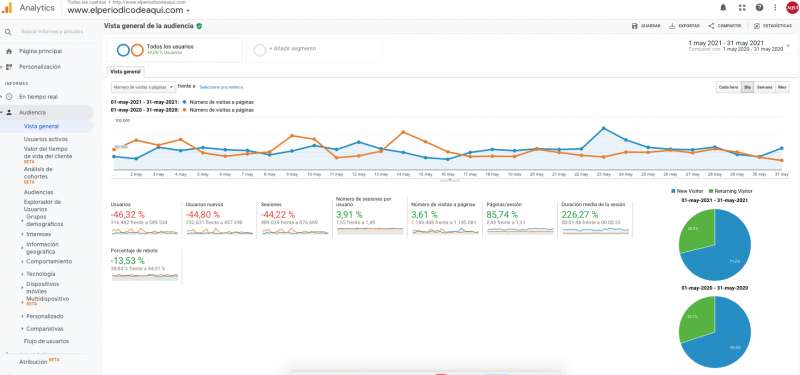
Task: Click the clock icon for En tiempo real
Action: pyautogui.click(x=9, y=96)
